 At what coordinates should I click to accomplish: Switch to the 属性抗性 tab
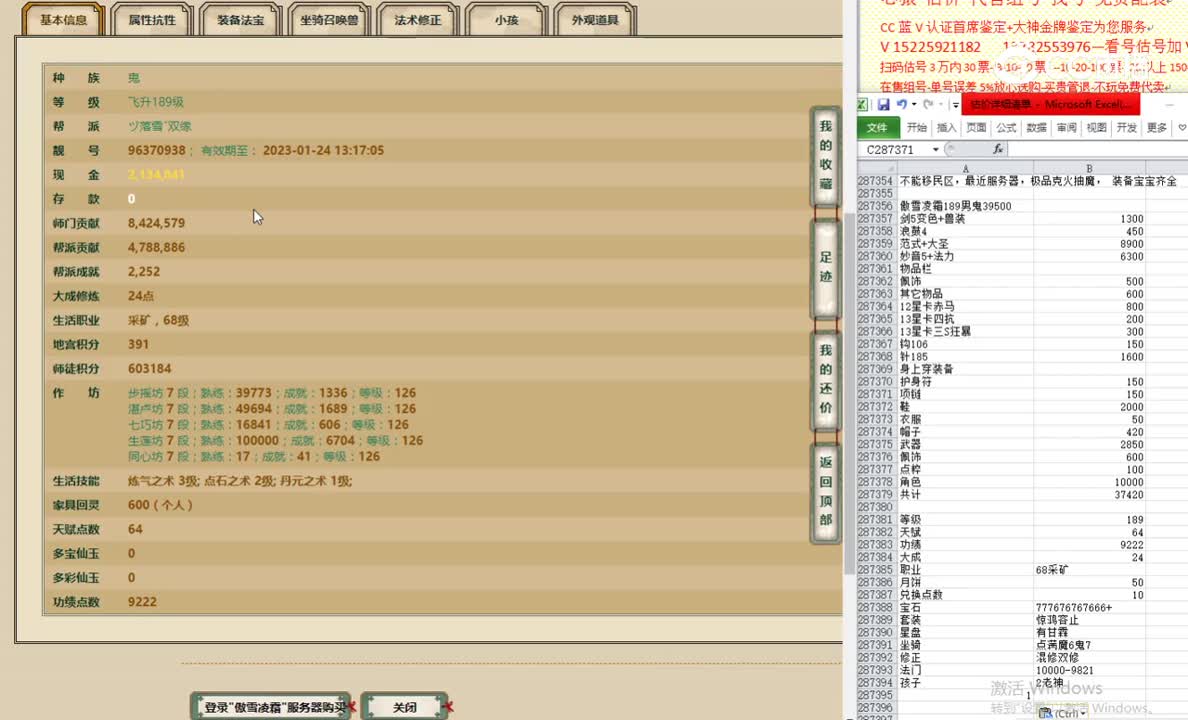coord(151,19)
